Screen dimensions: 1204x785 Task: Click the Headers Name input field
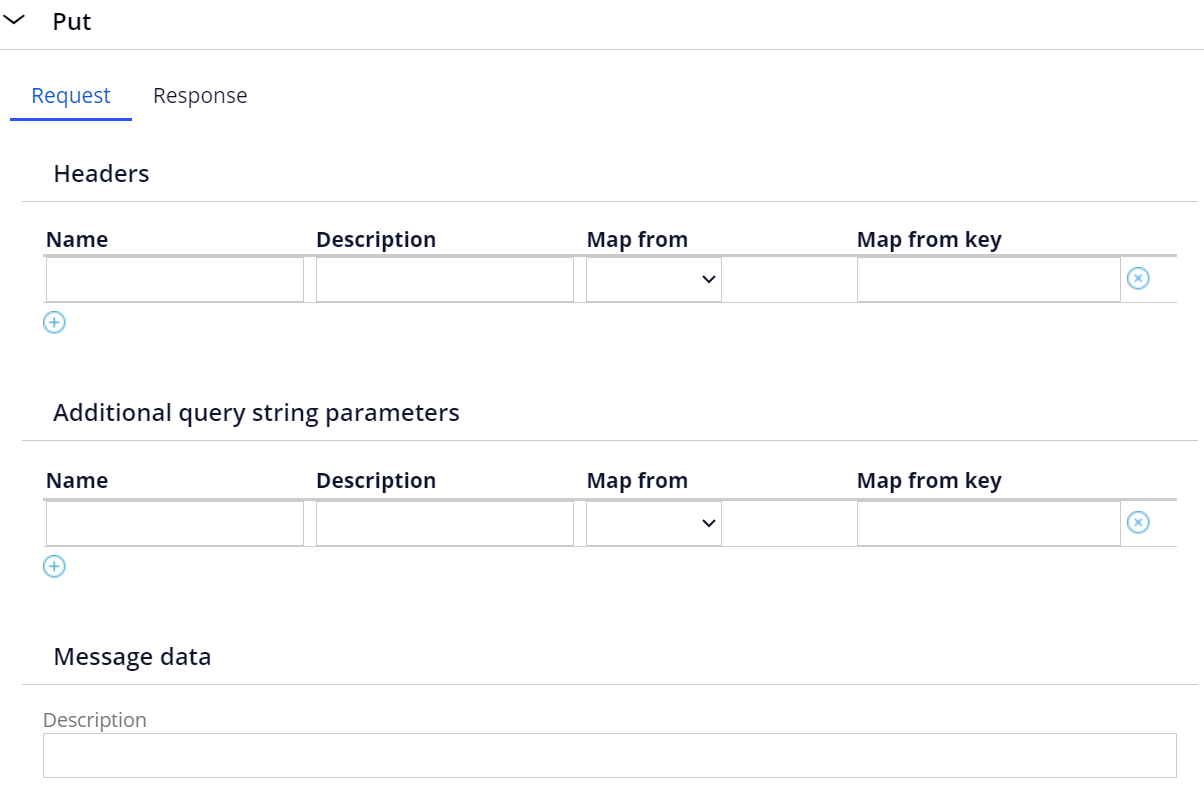[174, 279]
